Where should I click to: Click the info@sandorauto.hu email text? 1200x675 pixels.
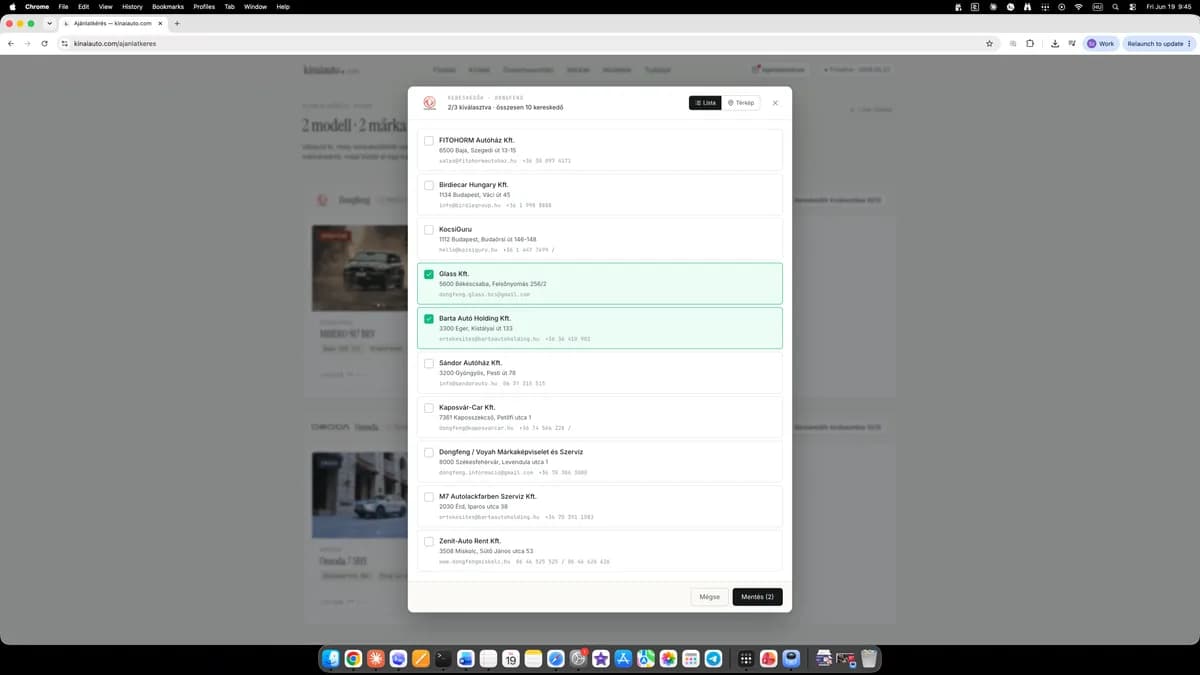click(x=468, y=383)
